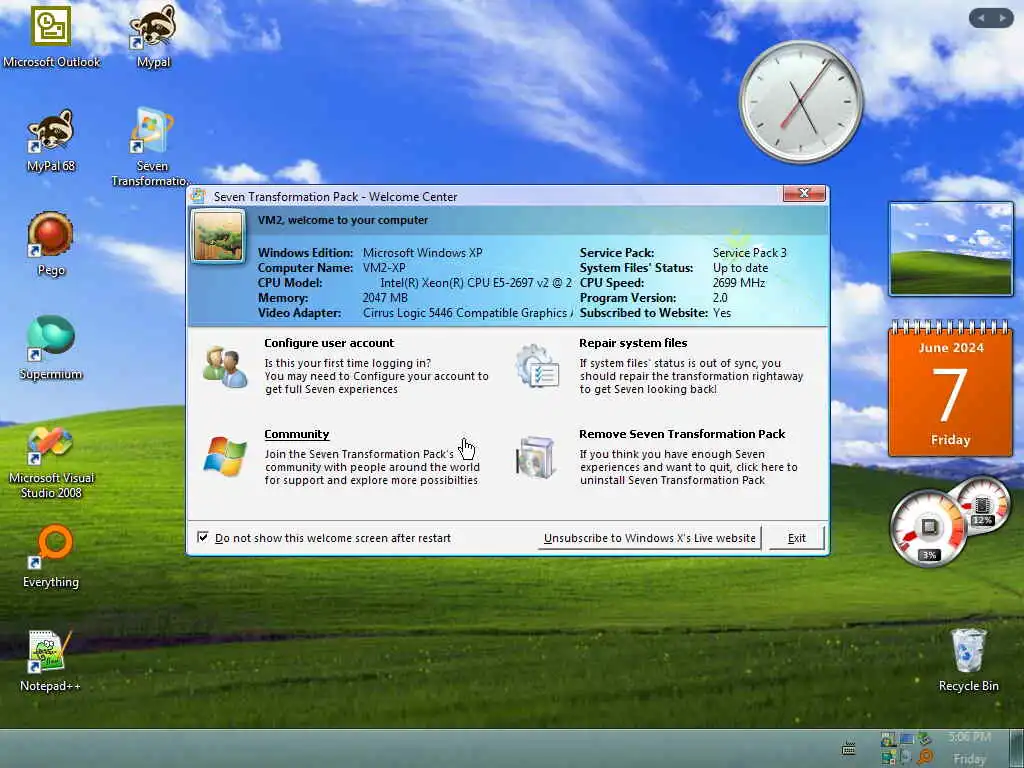Viewport: 1024px width, 768px height.
Task: Click Unsubscribe to Windows X's Live website
Action: pos(649,538)
